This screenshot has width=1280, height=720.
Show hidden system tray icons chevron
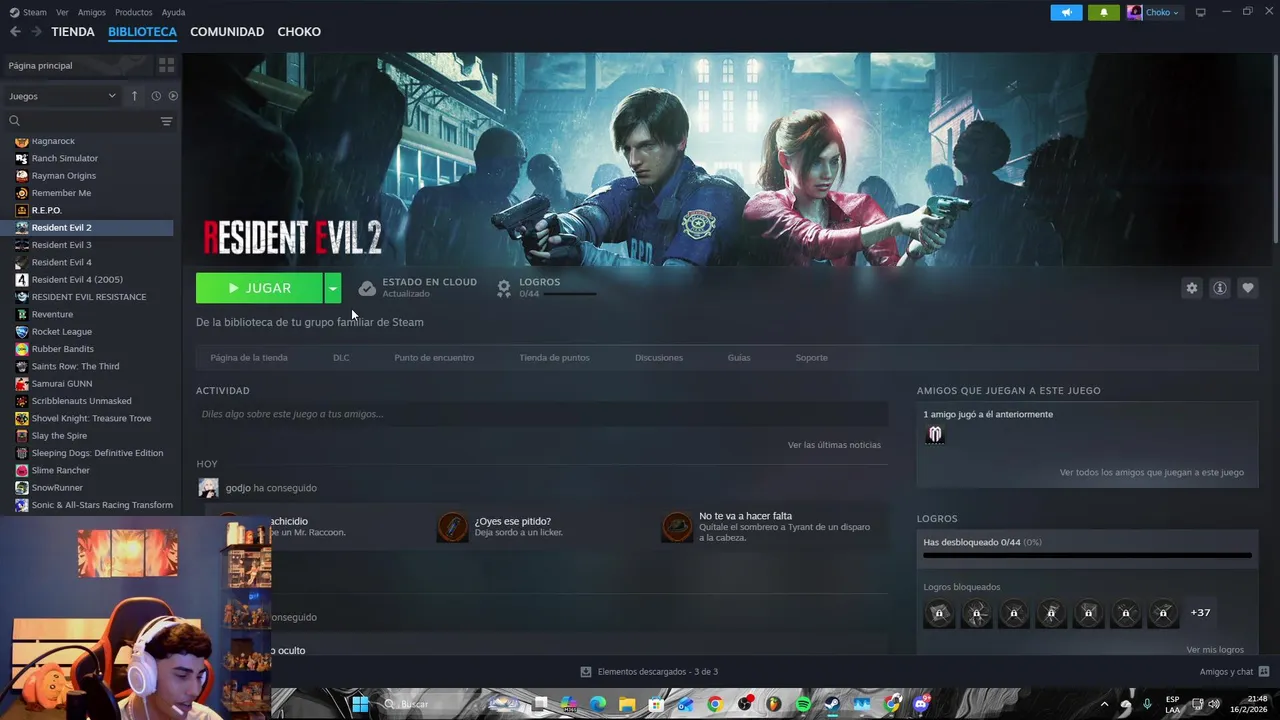click(1104, 704)
